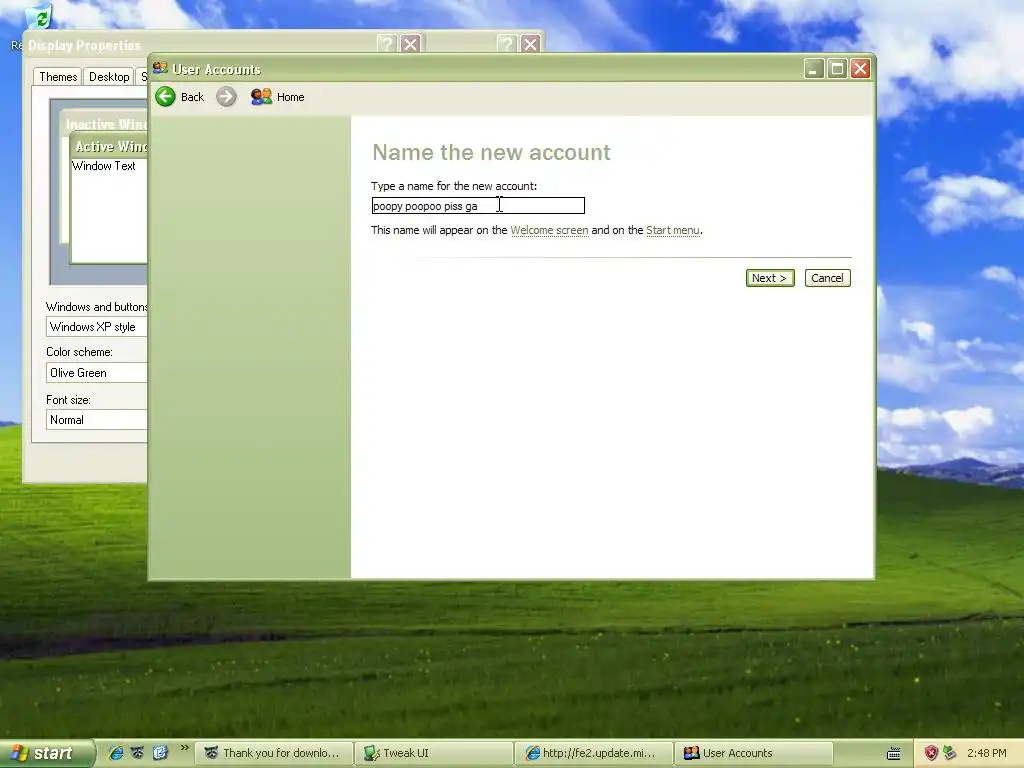Screen dimensions: 1024x768
Task: Click the Cancel button
Action: click(x=827, y=278)
